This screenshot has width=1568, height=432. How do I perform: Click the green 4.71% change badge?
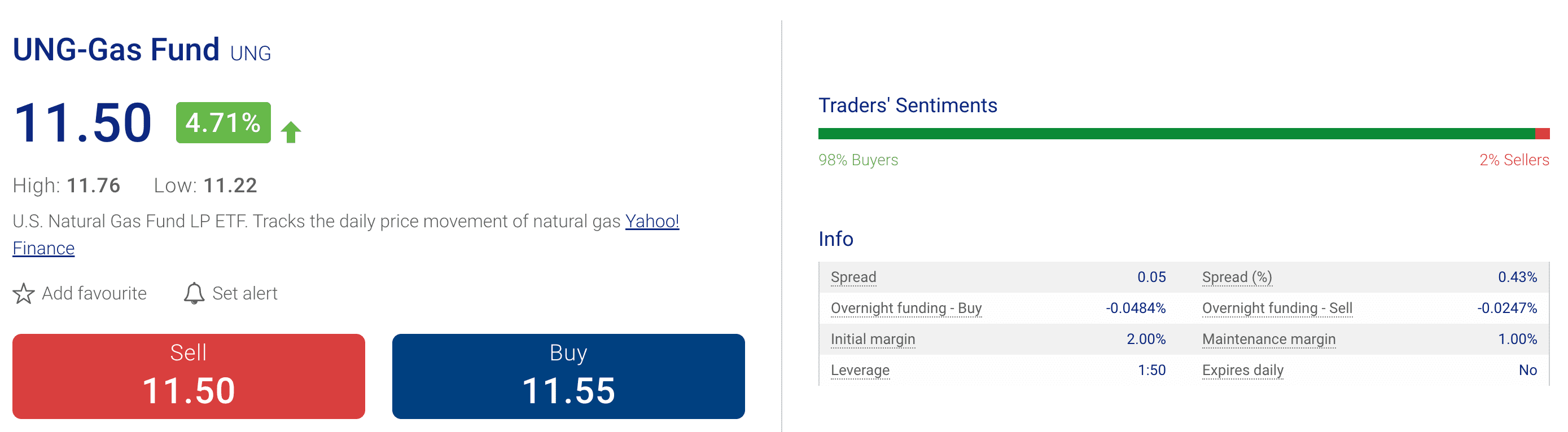pyautogui.click(x=224, y=122)
